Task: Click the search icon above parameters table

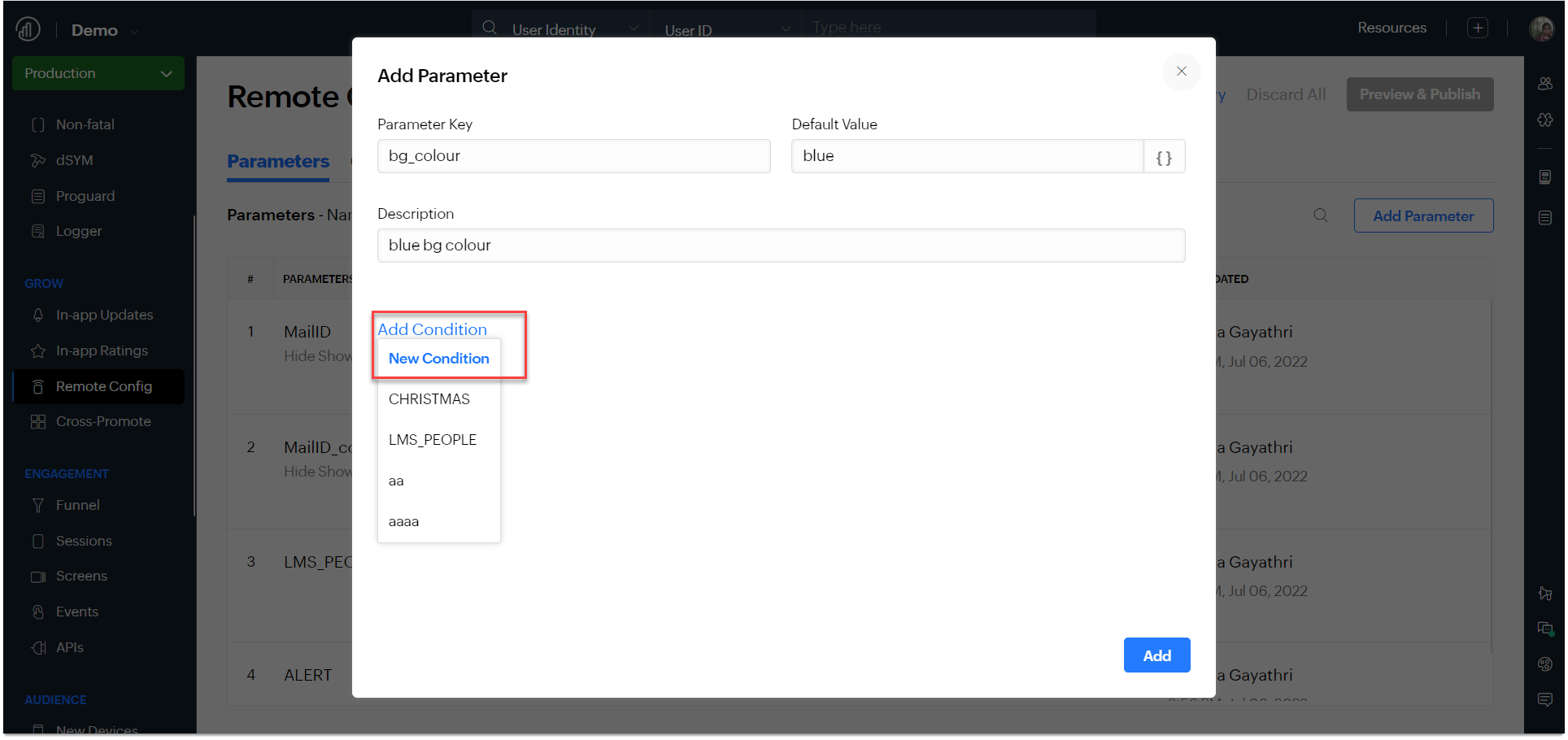Action: pyautogui.click(x=1320, y=215)
